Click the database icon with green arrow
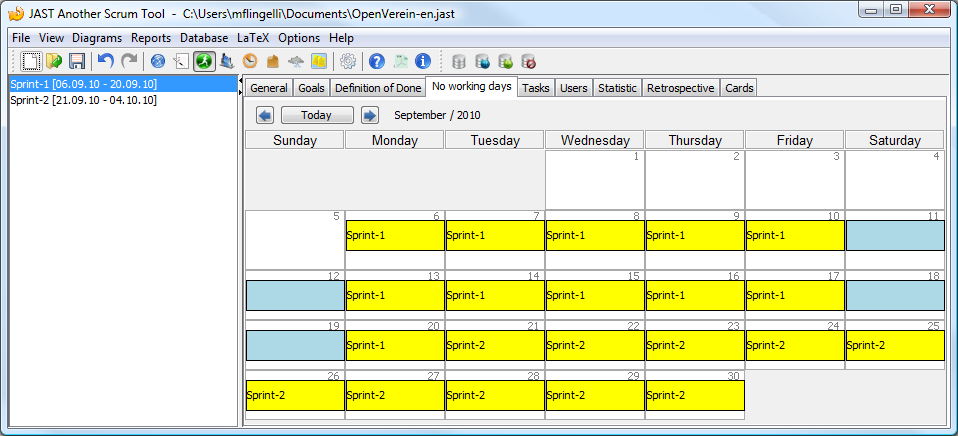This screenshot has height=436, width=958. click(x=505, y=61)
